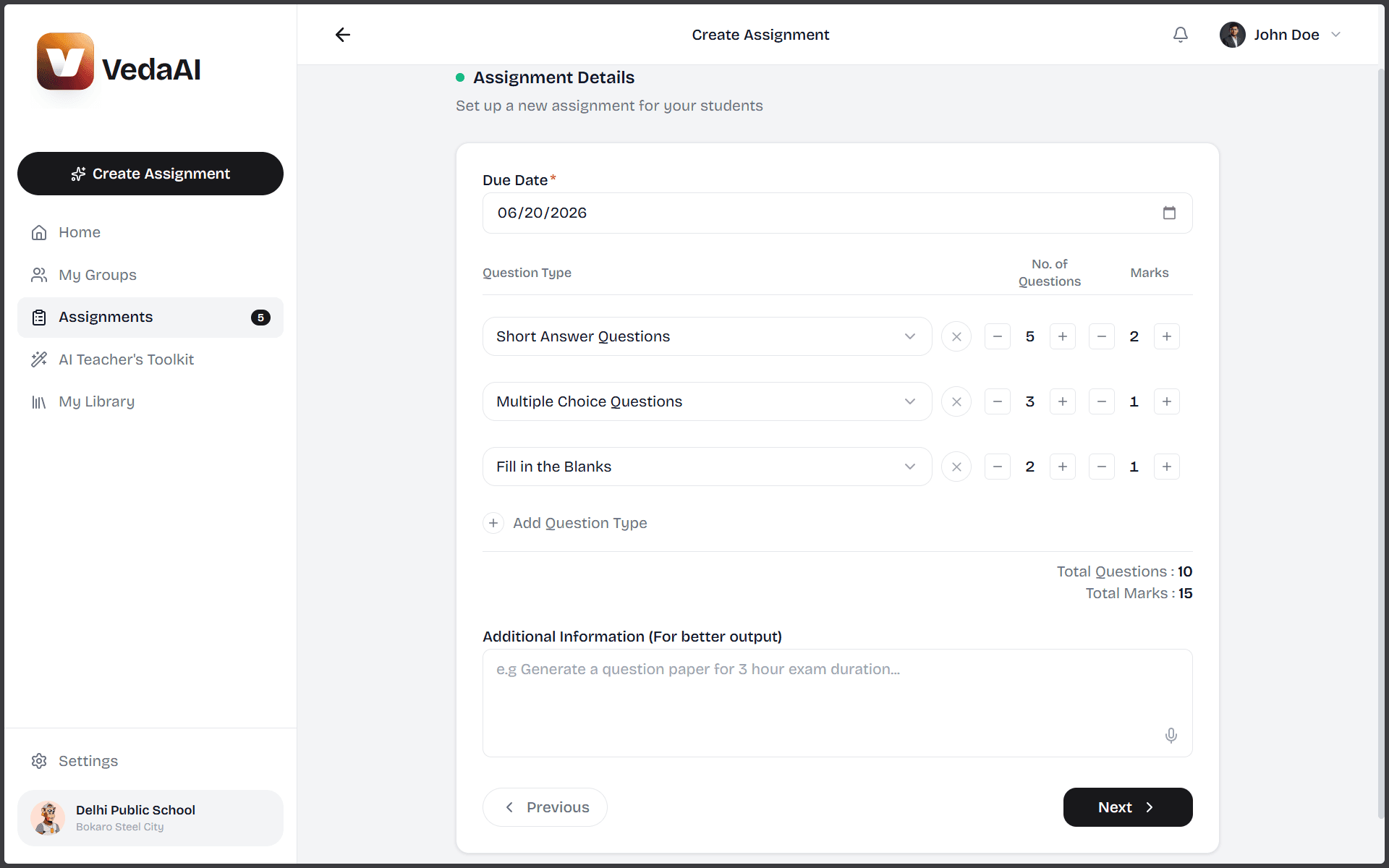Decrease Fill in the Blanks question count
The height and width of the screenshot is (868, 1389).
click(998, 467)
